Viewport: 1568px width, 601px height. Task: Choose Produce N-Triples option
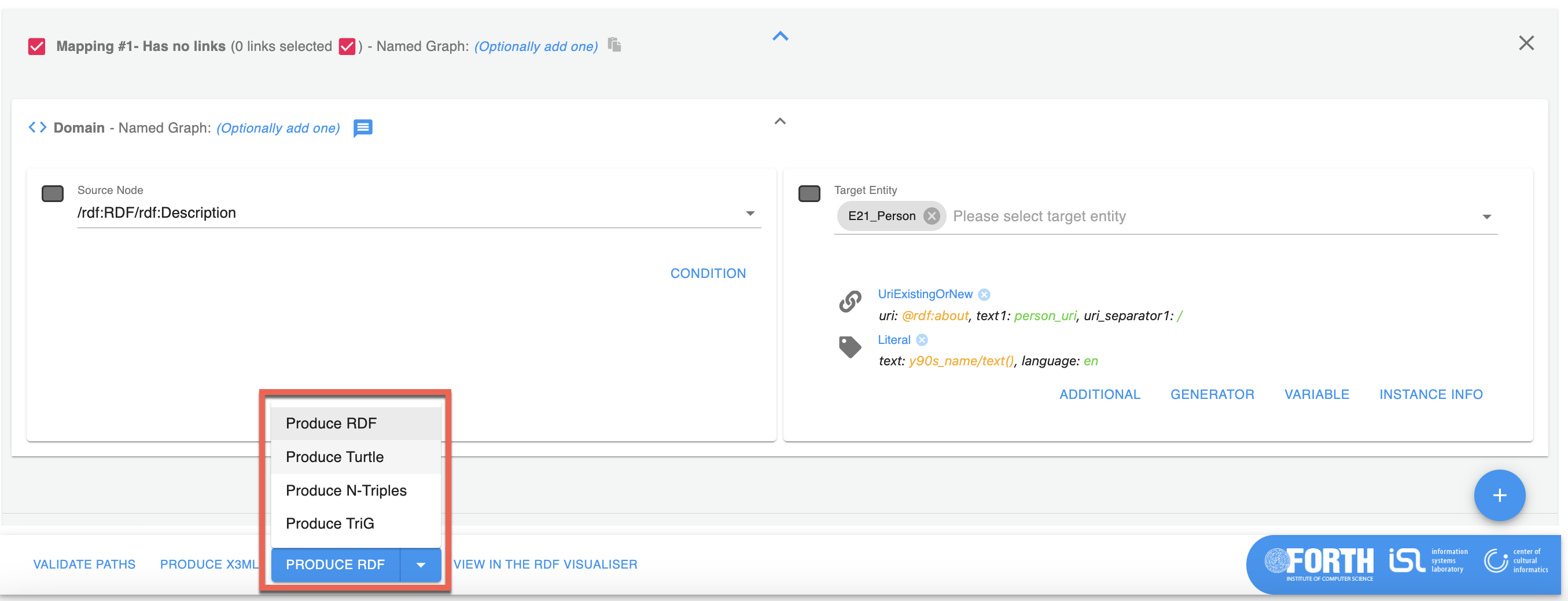pyautogui.click(x=346, y=490)
